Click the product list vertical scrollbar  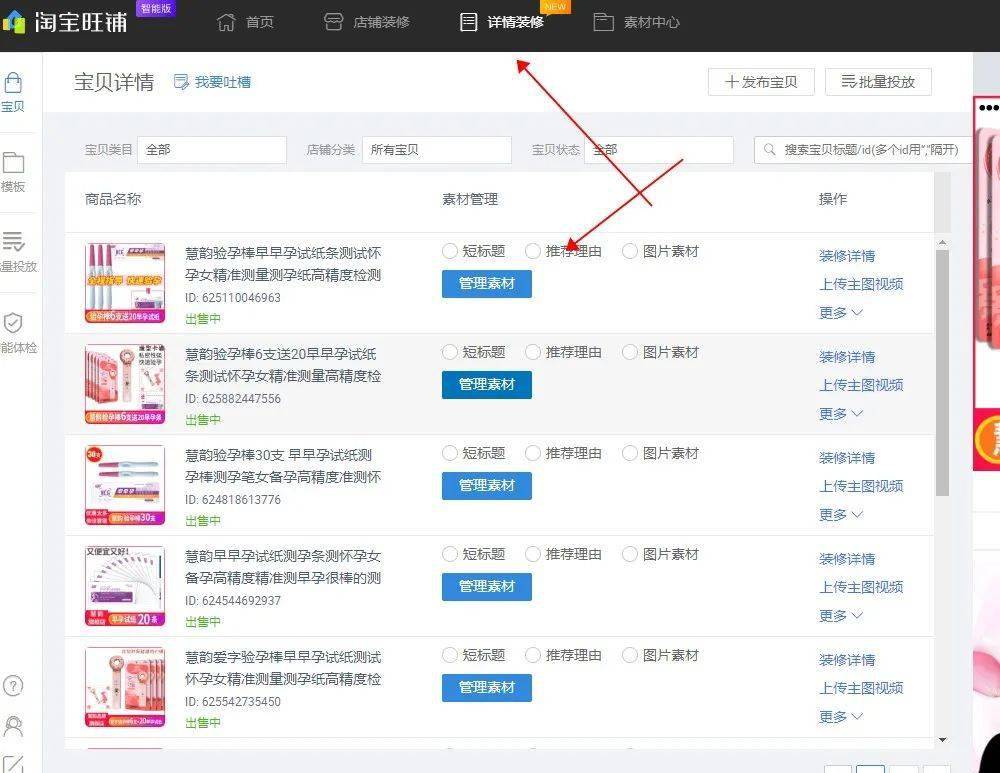(x=942, y=372)
